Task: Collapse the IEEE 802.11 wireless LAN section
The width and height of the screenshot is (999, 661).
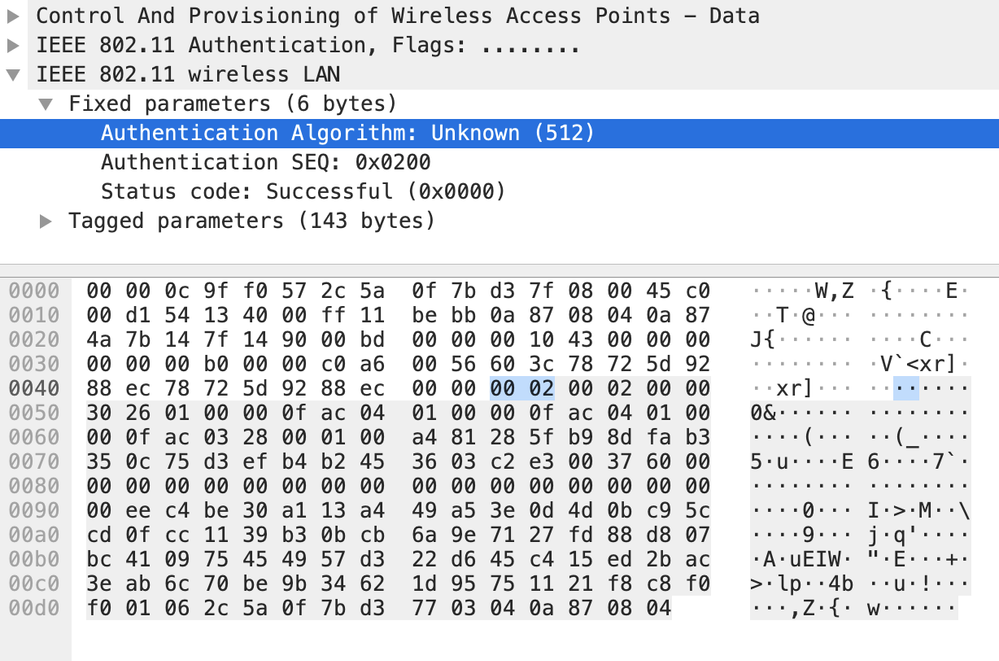Action: coord(13,75)
